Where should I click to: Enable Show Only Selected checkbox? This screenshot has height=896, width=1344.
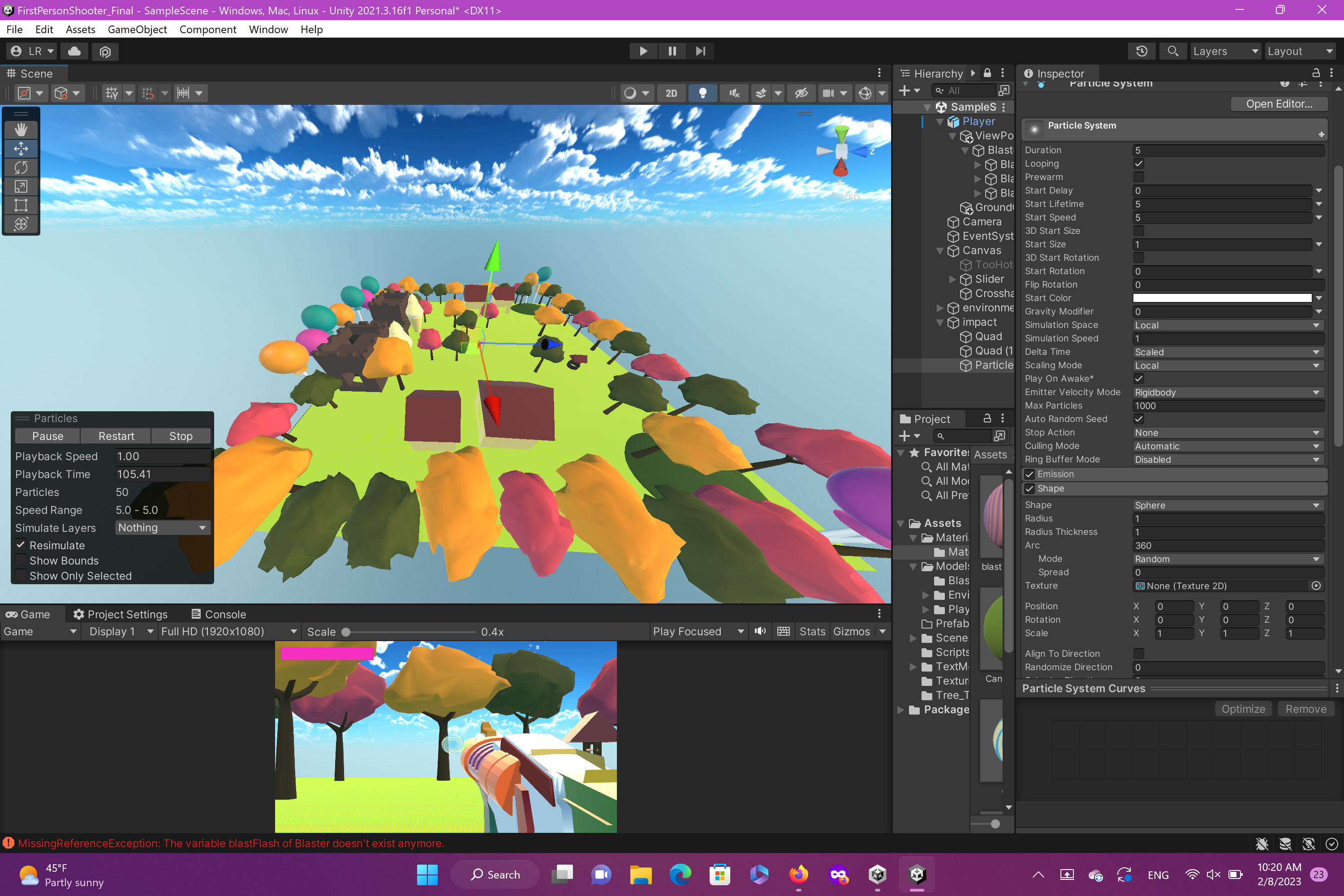[21, 576]
